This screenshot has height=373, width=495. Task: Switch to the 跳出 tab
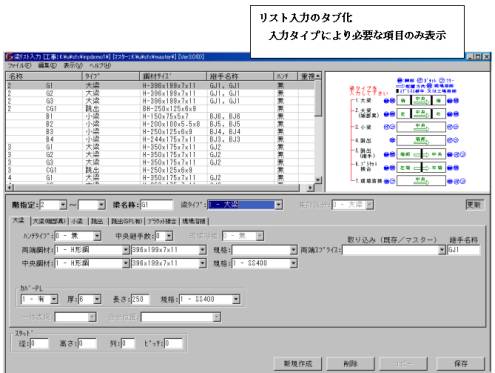pyautogui.click(x=97, y=221)
